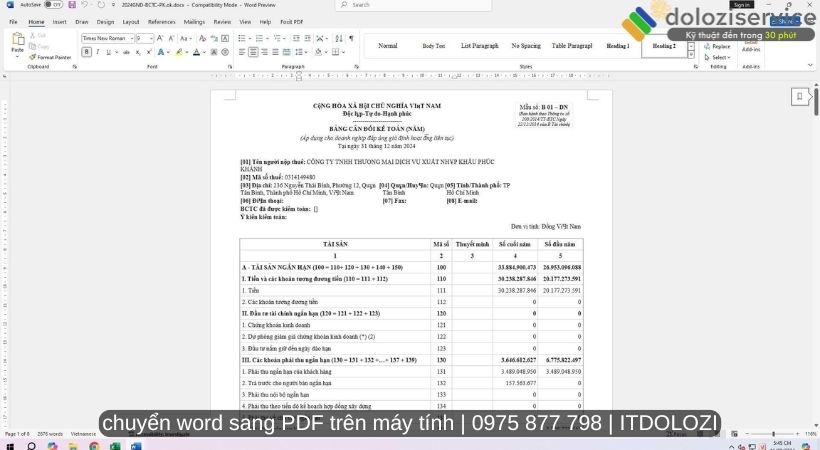820x450 pixels.
Task: Align text left
Action: pyautogui.click(x=242, y=52)
